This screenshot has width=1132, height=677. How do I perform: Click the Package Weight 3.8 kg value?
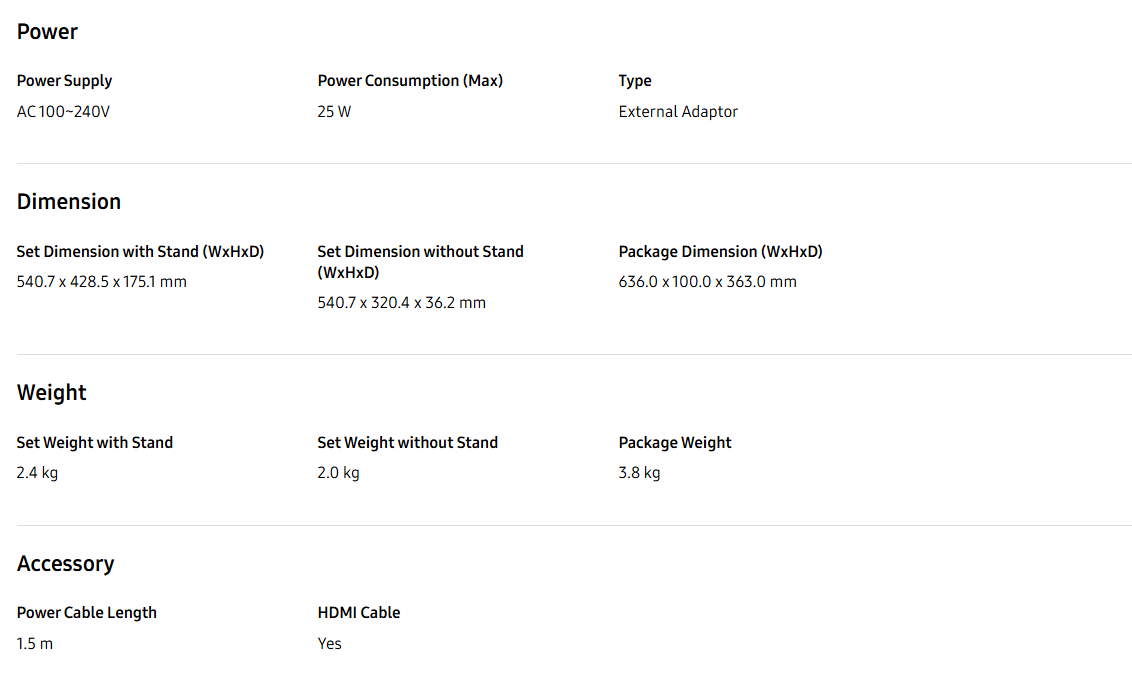click(639, 473)
